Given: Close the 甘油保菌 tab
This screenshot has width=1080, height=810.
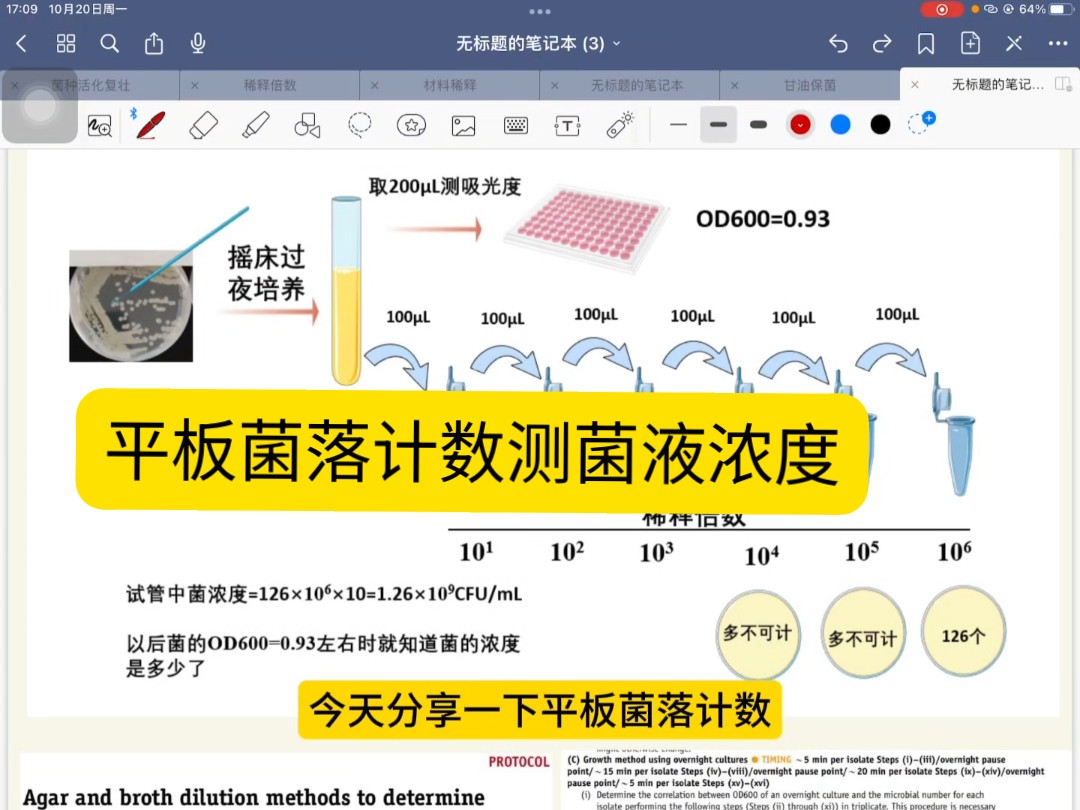Looking at the screenshot, I should 735,85.
